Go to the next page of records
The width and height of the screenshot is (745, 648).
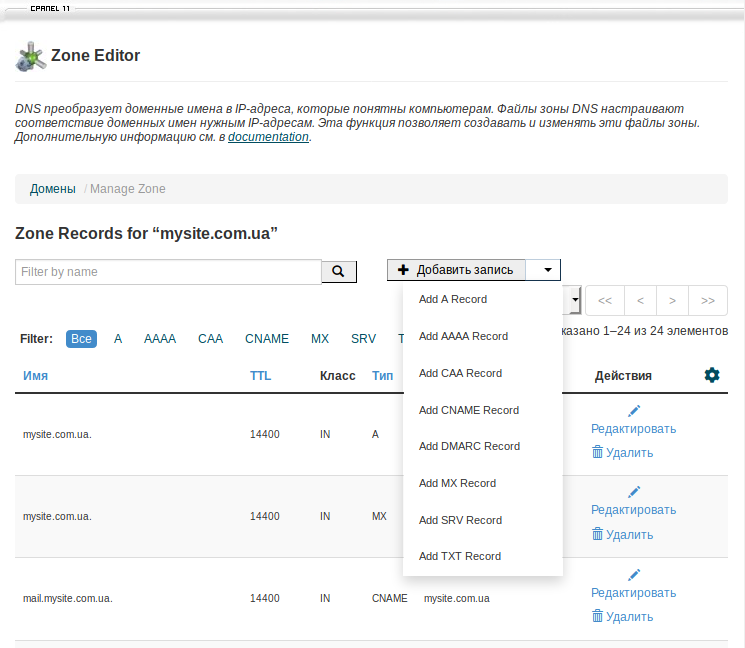click(673, 300)
